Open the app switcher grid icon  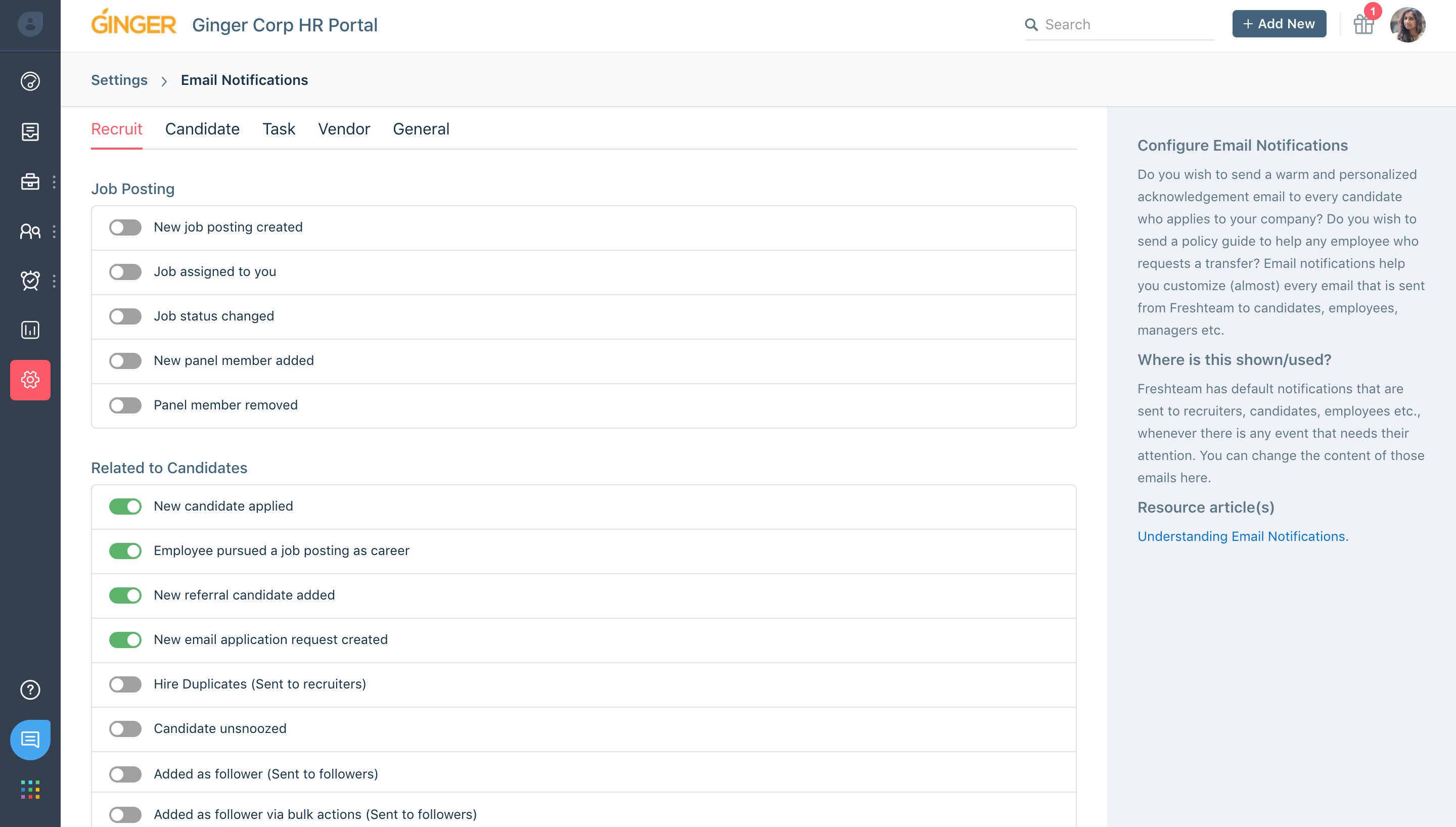tap(30, 790)
